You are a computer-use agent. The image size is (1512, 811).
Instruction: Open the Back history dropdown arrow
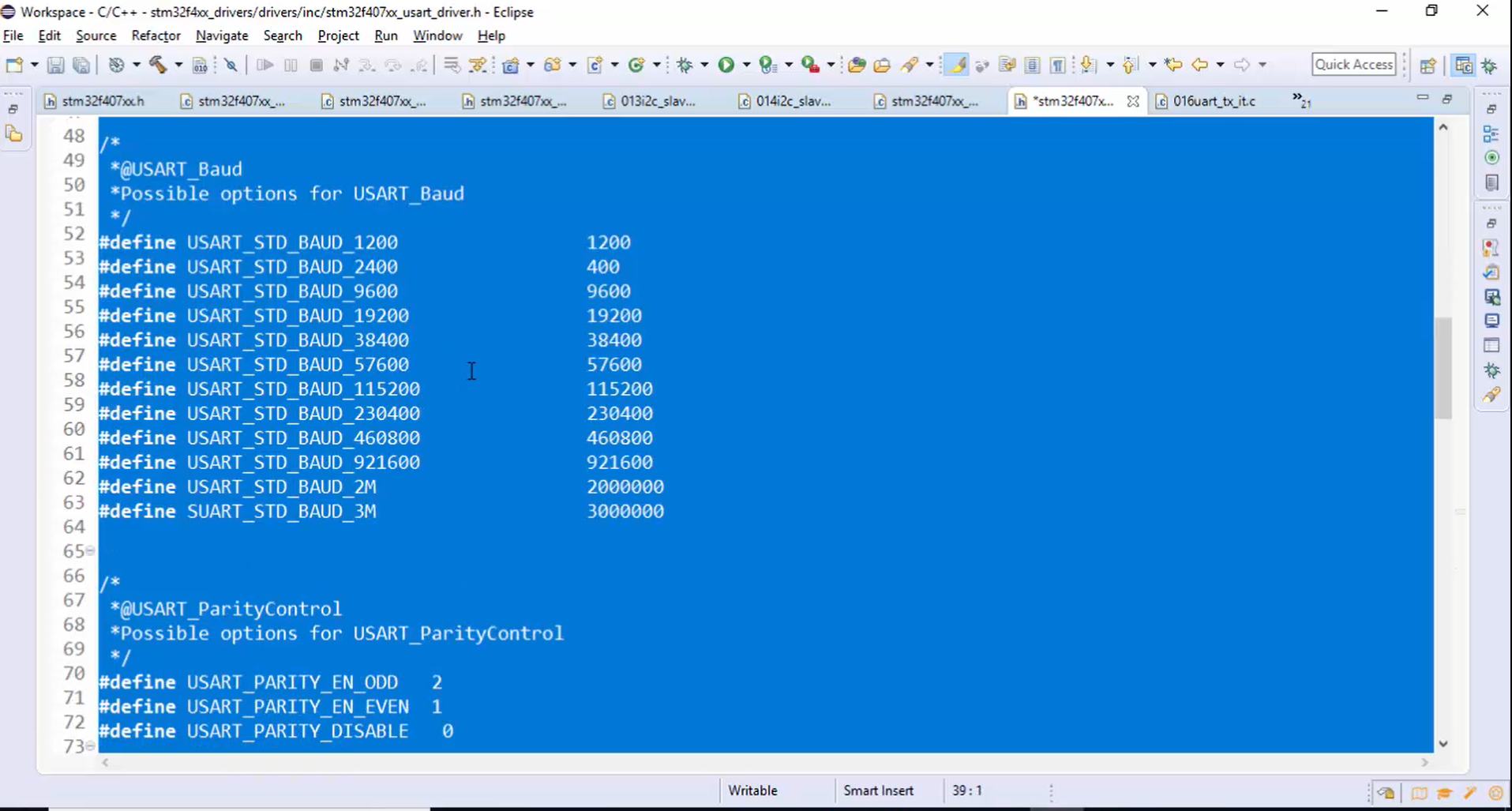point(1220,65)
